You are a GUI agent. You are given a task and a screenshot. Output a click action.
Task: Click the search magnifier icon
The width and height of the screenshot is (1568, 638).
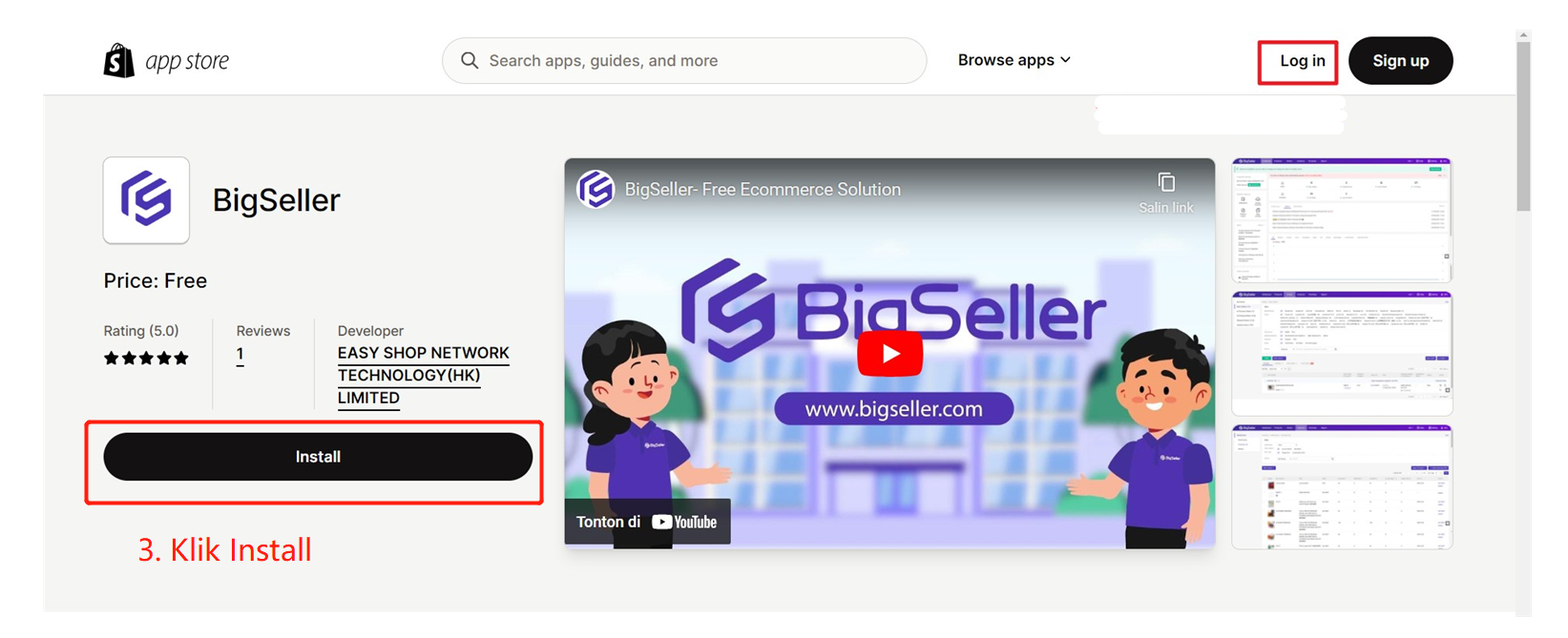[x=470, y=61]
